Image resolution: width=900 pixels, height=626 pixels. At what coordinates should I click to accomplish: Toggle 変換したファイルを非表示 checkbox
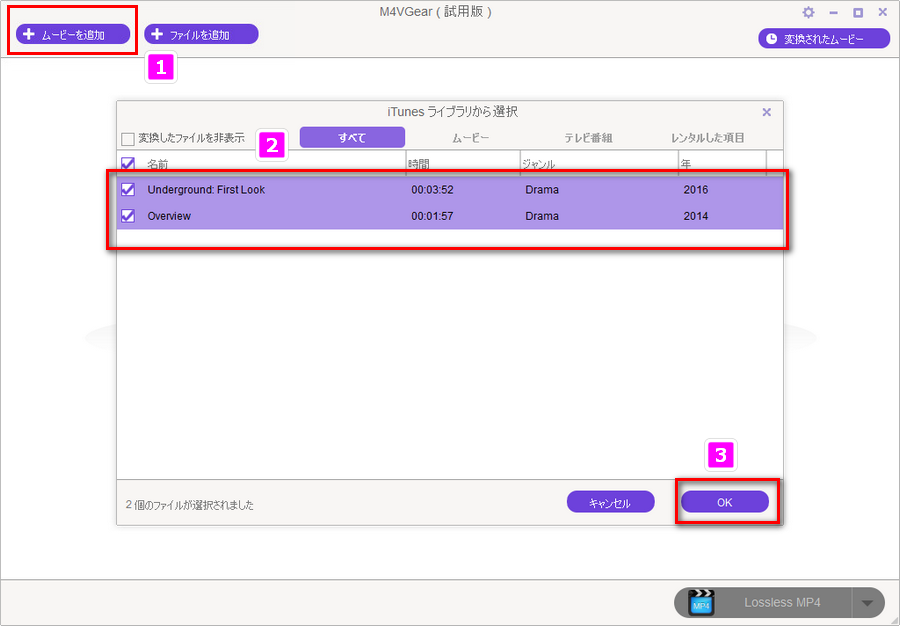pos(127,139)
